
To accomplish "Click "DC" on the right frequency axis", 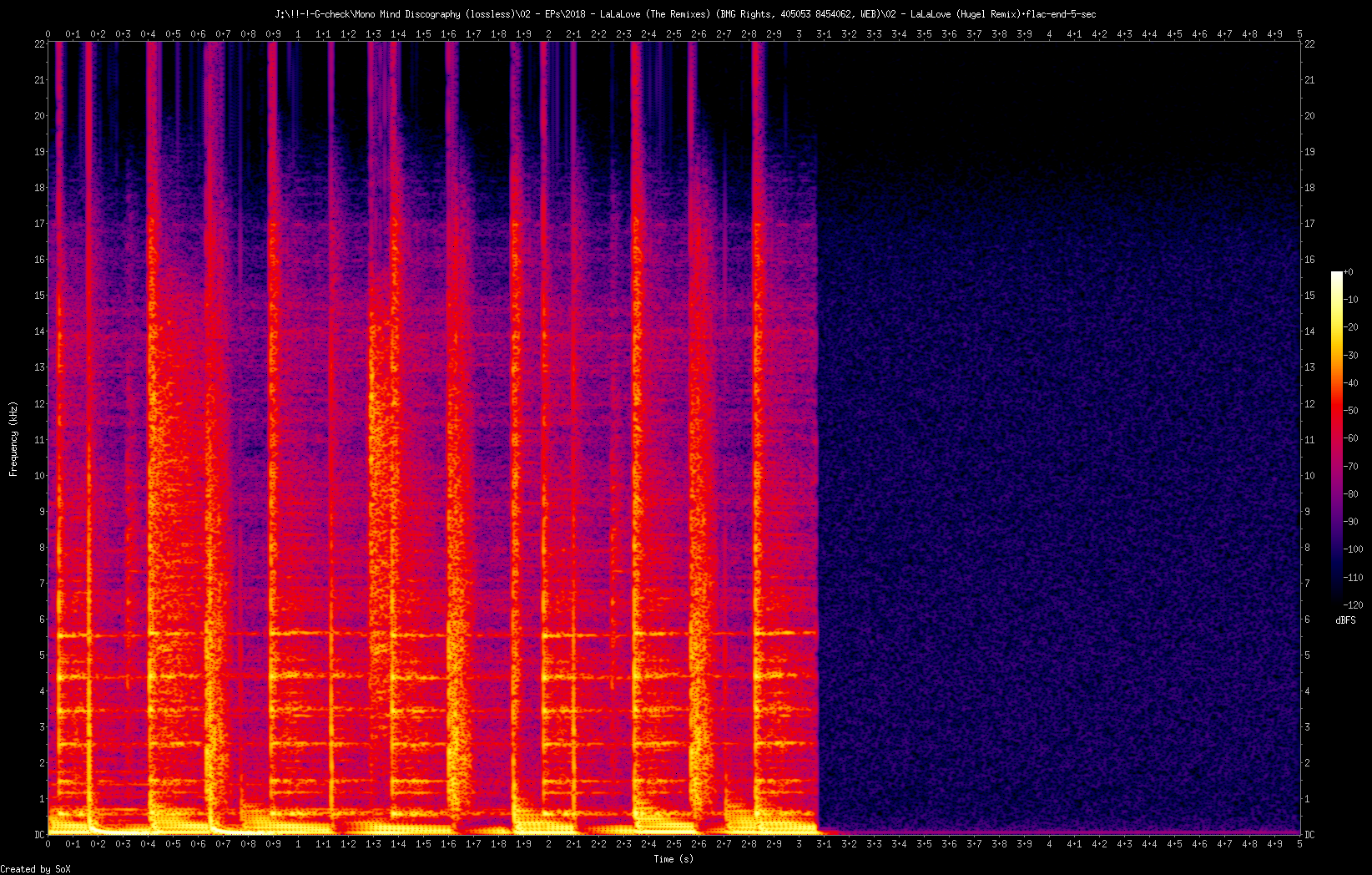I will [1309, 835].
